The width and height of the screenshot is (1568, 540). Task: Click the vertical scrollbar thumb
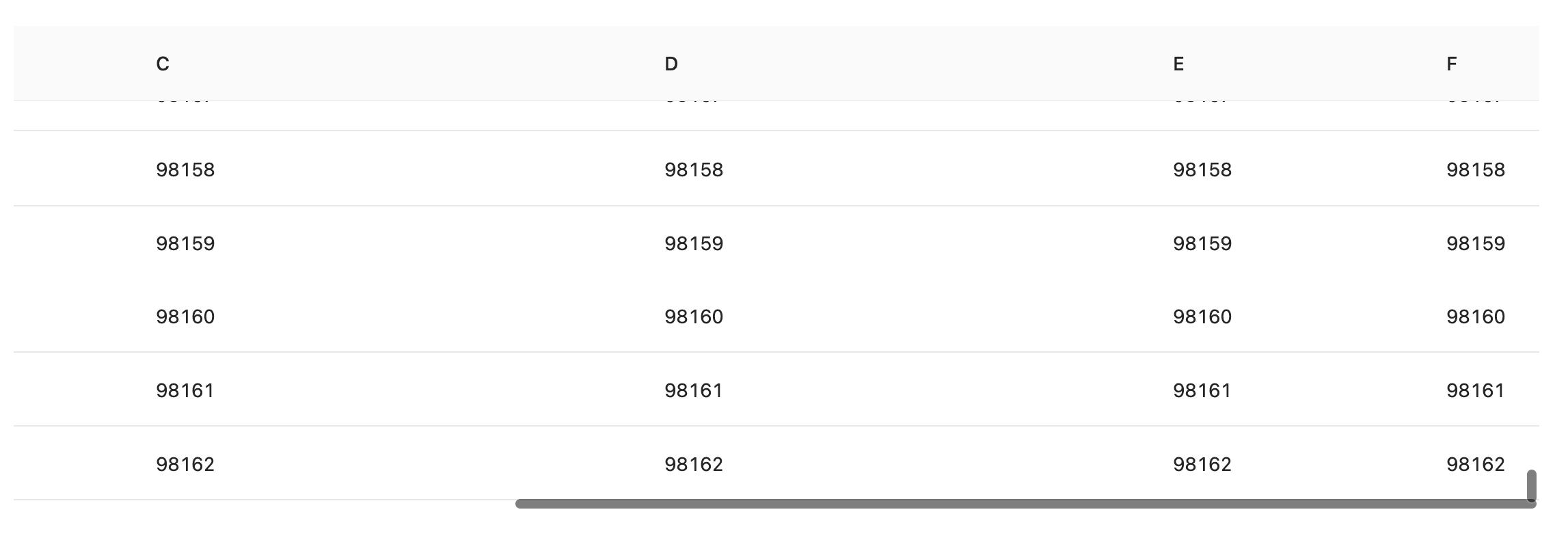tap(1531, 485)
